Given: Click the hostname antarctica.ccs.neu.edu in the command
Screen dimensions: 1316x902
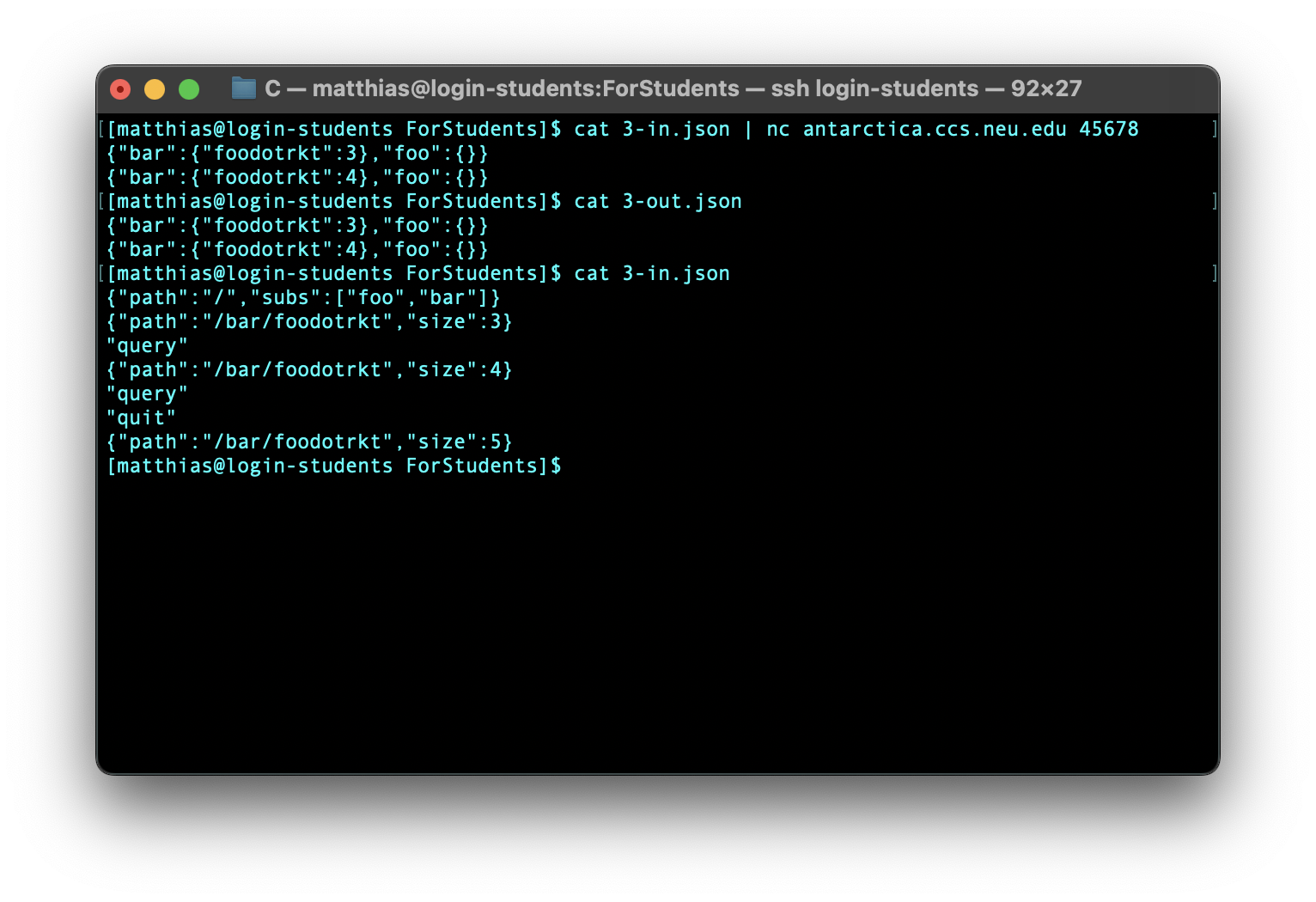Looking at the screenshot, I should 934,129.
